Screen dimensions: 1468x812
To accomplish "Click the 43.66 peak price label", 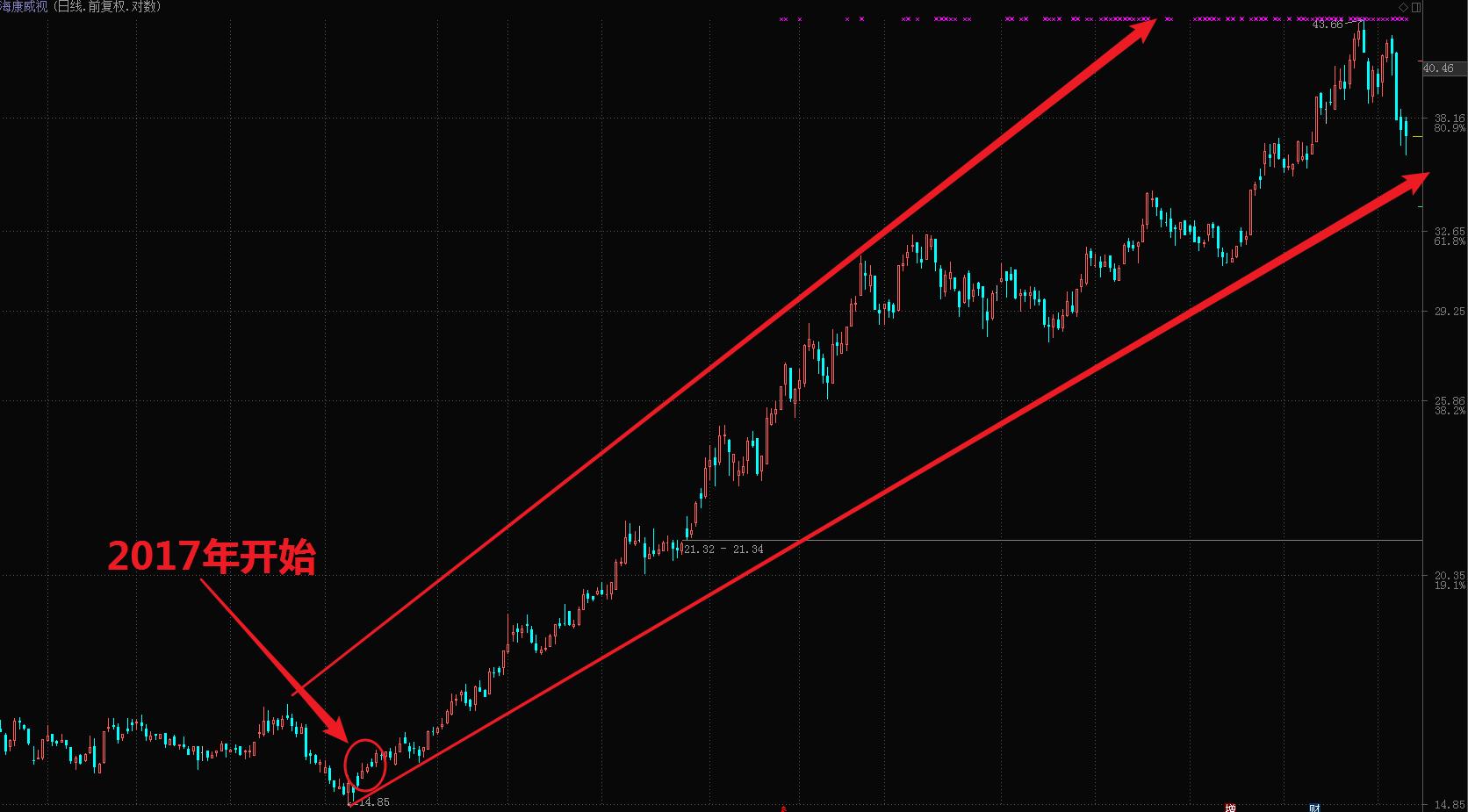I will click(1328, 25).
